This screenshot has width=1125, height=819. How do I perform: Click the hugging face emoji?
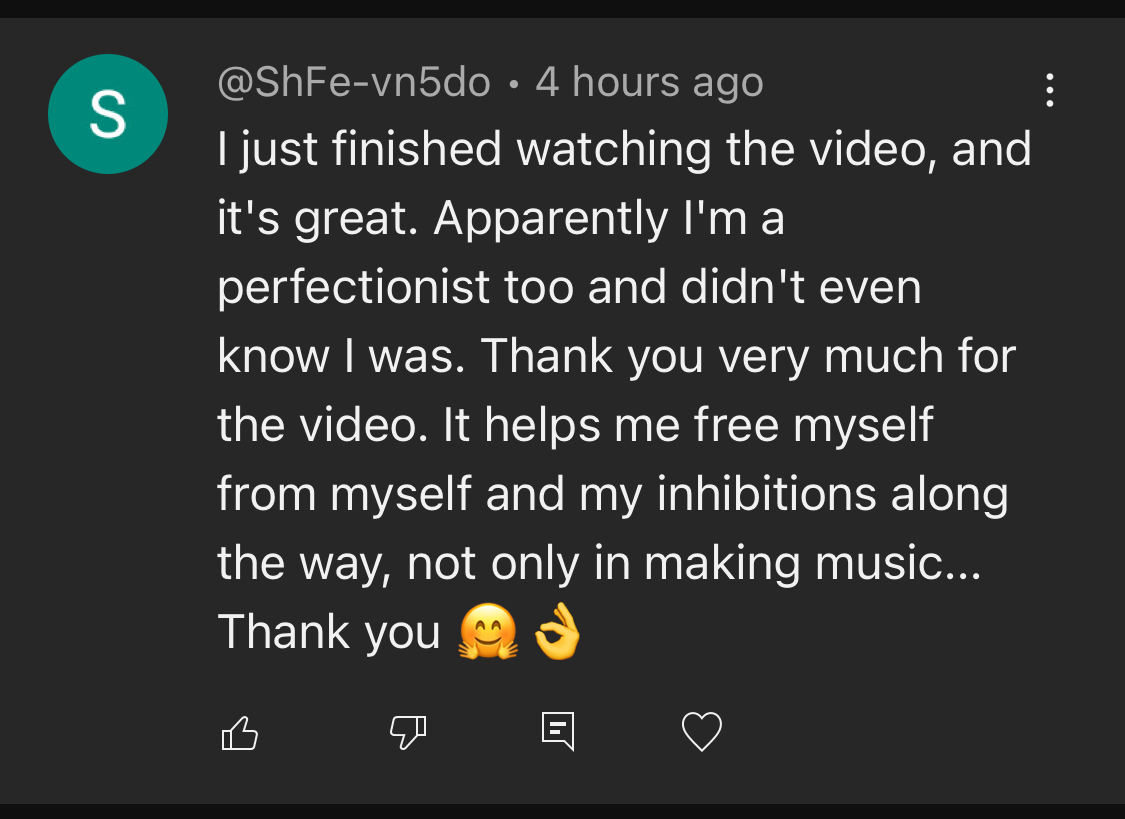tap(488, 633)
